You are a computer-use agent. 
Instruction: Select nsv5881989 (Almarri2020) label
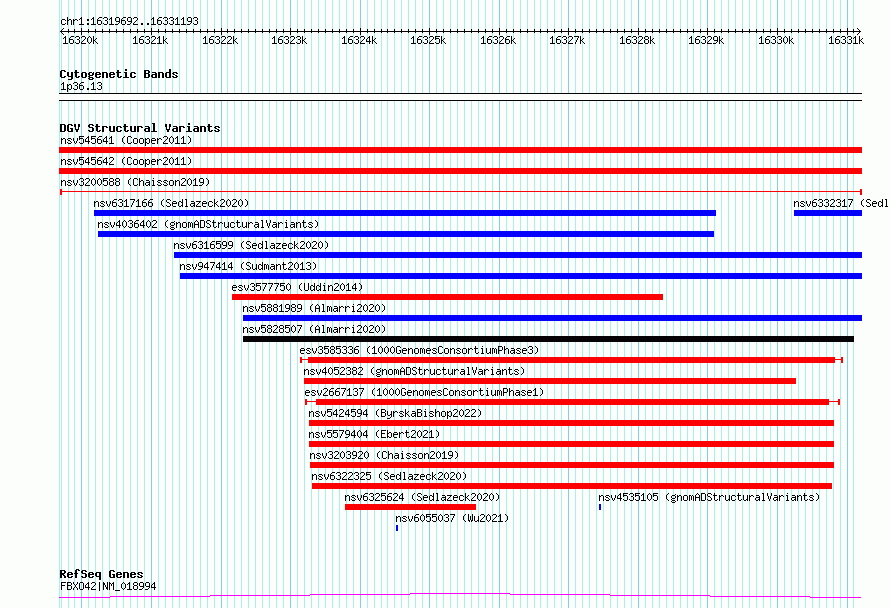(314, 308)
